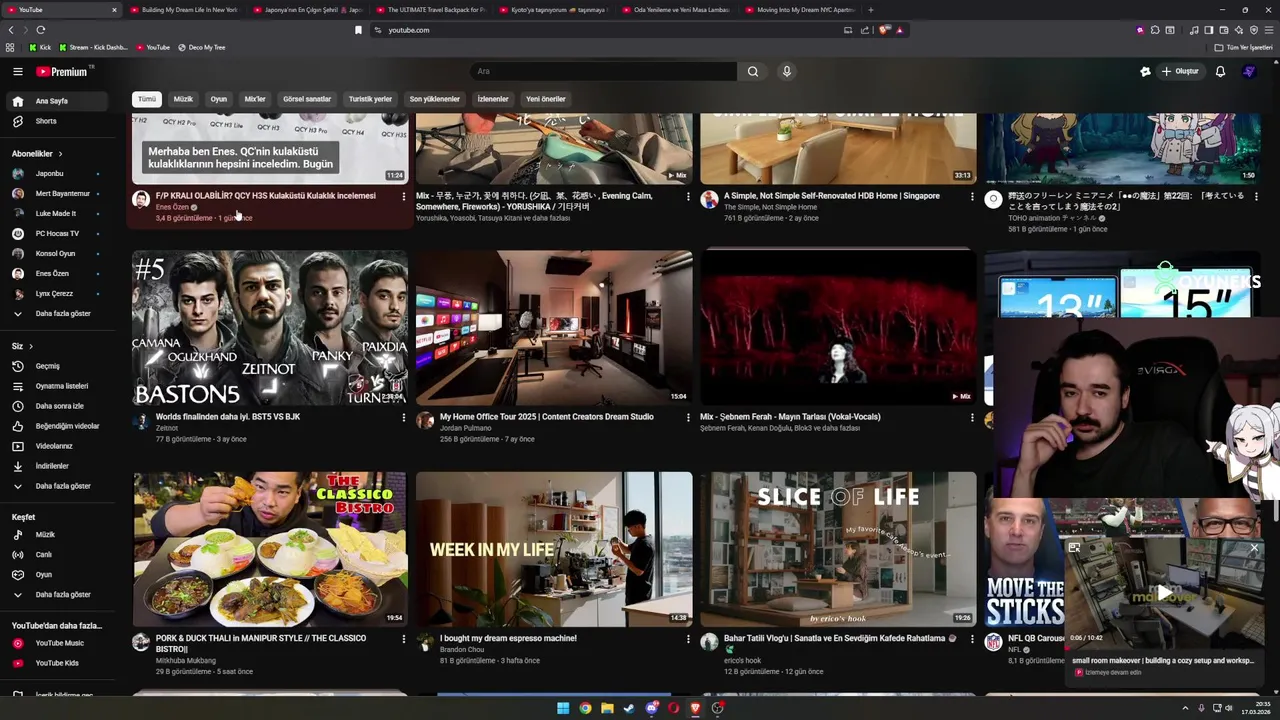1280x720 pixels.
Task: Open options for Bahar Tatili Vlog
Action: tap(972, 639)
